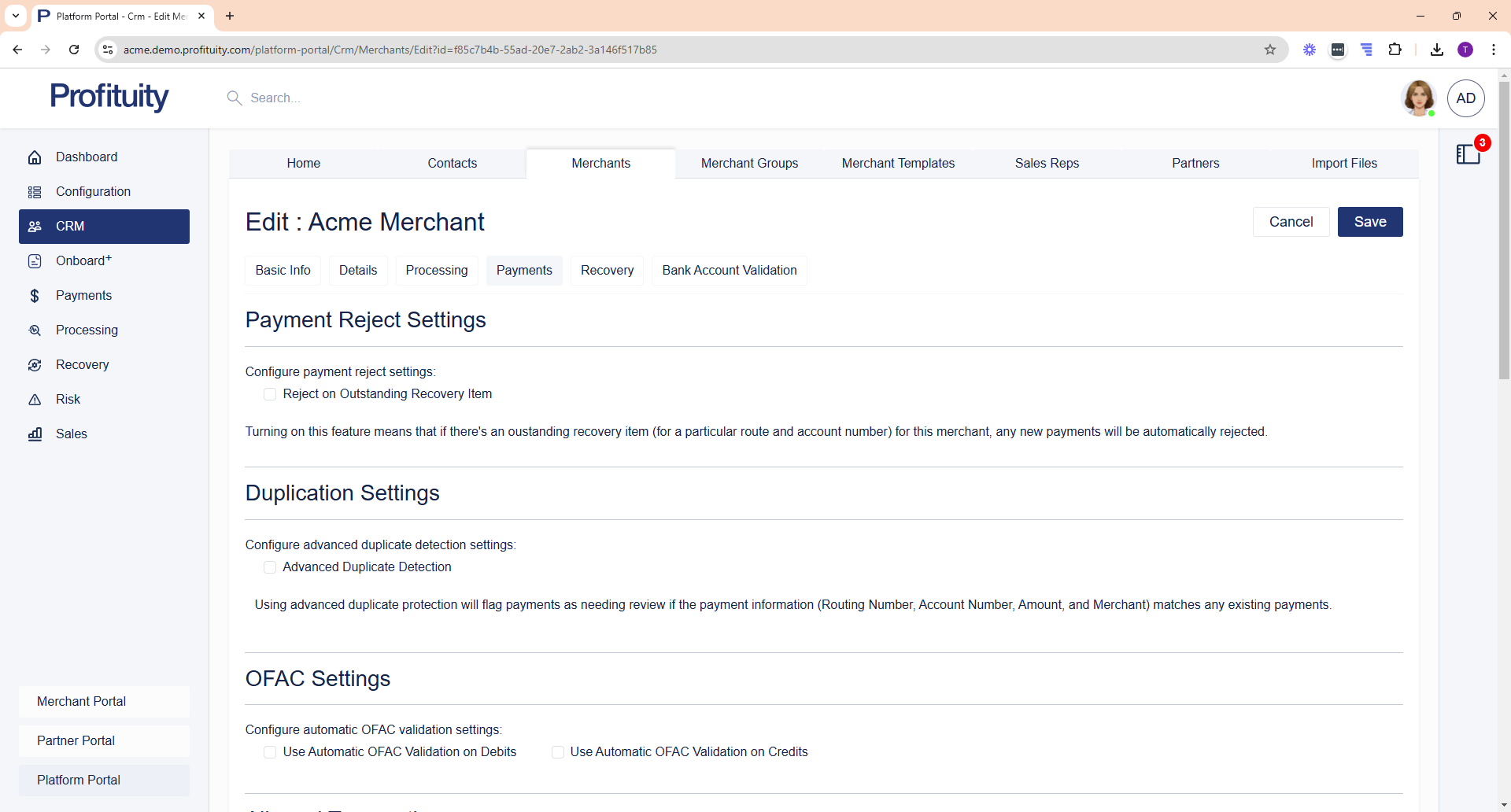1511x812 pixels.
Task: Check Use Automatic OFAC Validation on Credits
Action: point(558,752)
